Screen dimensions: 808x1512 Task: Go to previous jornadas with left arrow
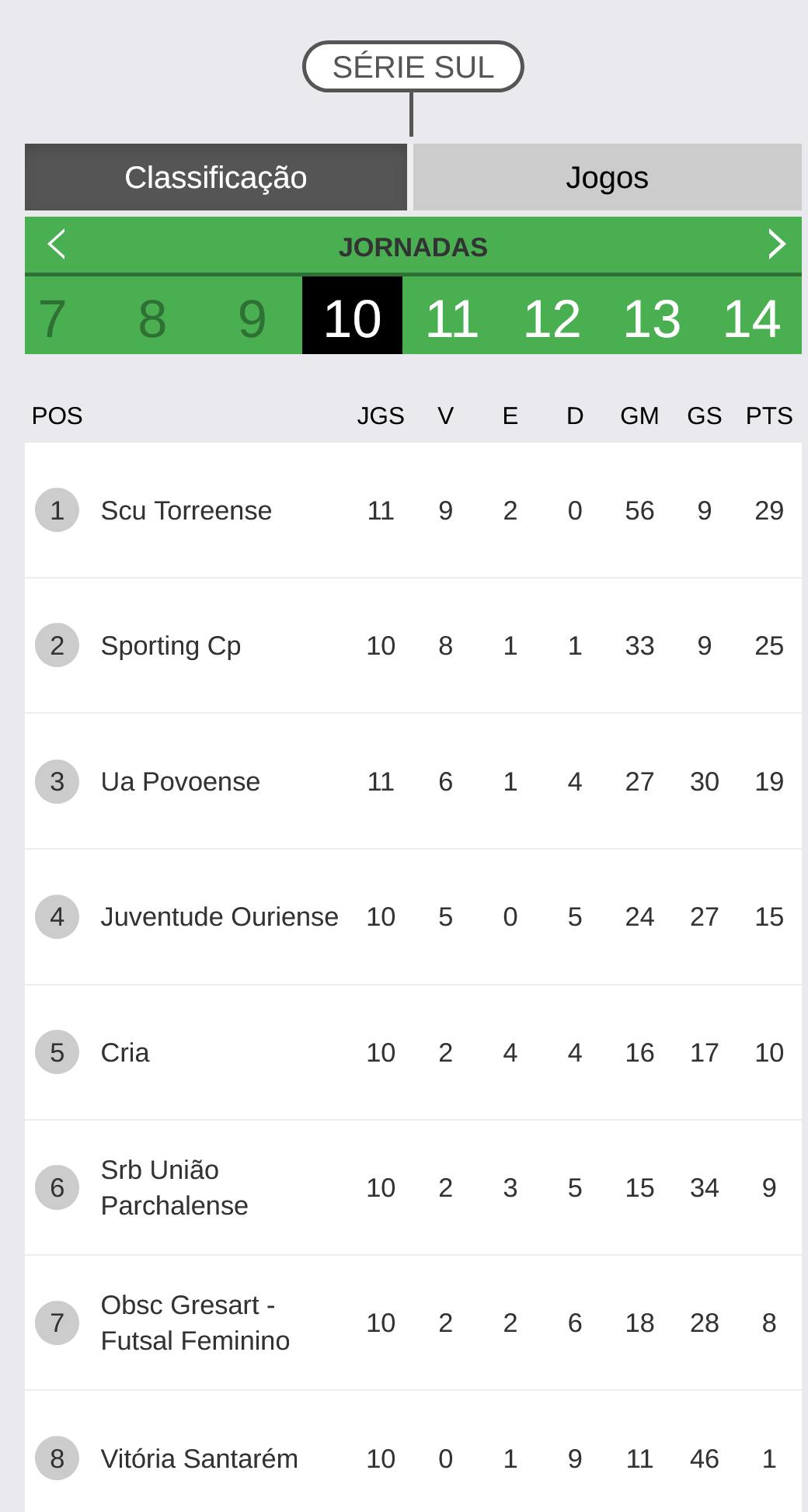point(57,245)
